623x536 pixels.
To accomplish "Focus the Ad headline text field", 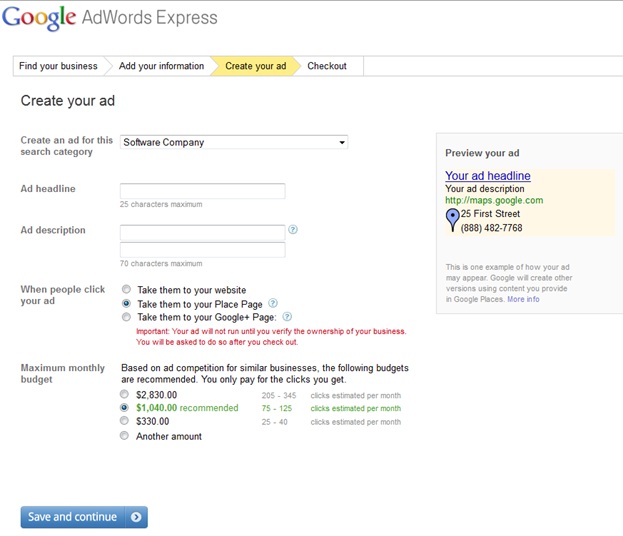I will 202,191.
